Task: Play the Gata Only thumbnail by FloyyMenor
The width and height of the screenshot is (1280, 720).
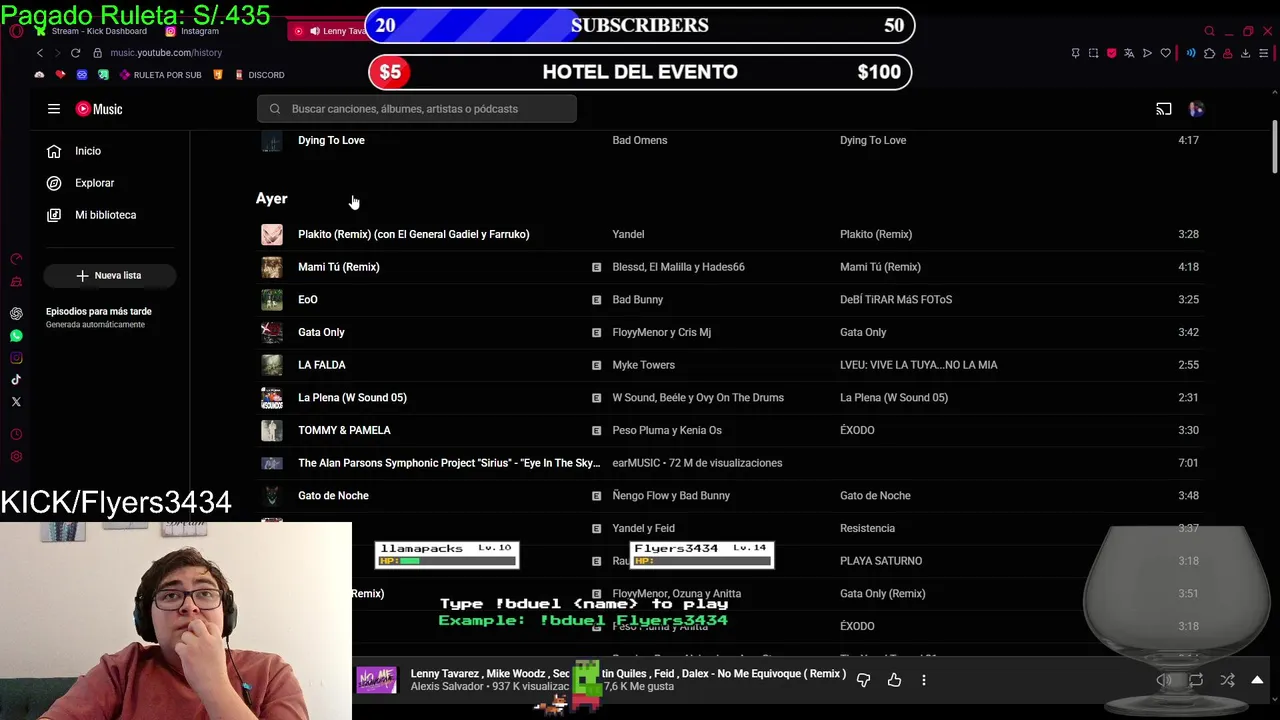Action: (272, 332)
